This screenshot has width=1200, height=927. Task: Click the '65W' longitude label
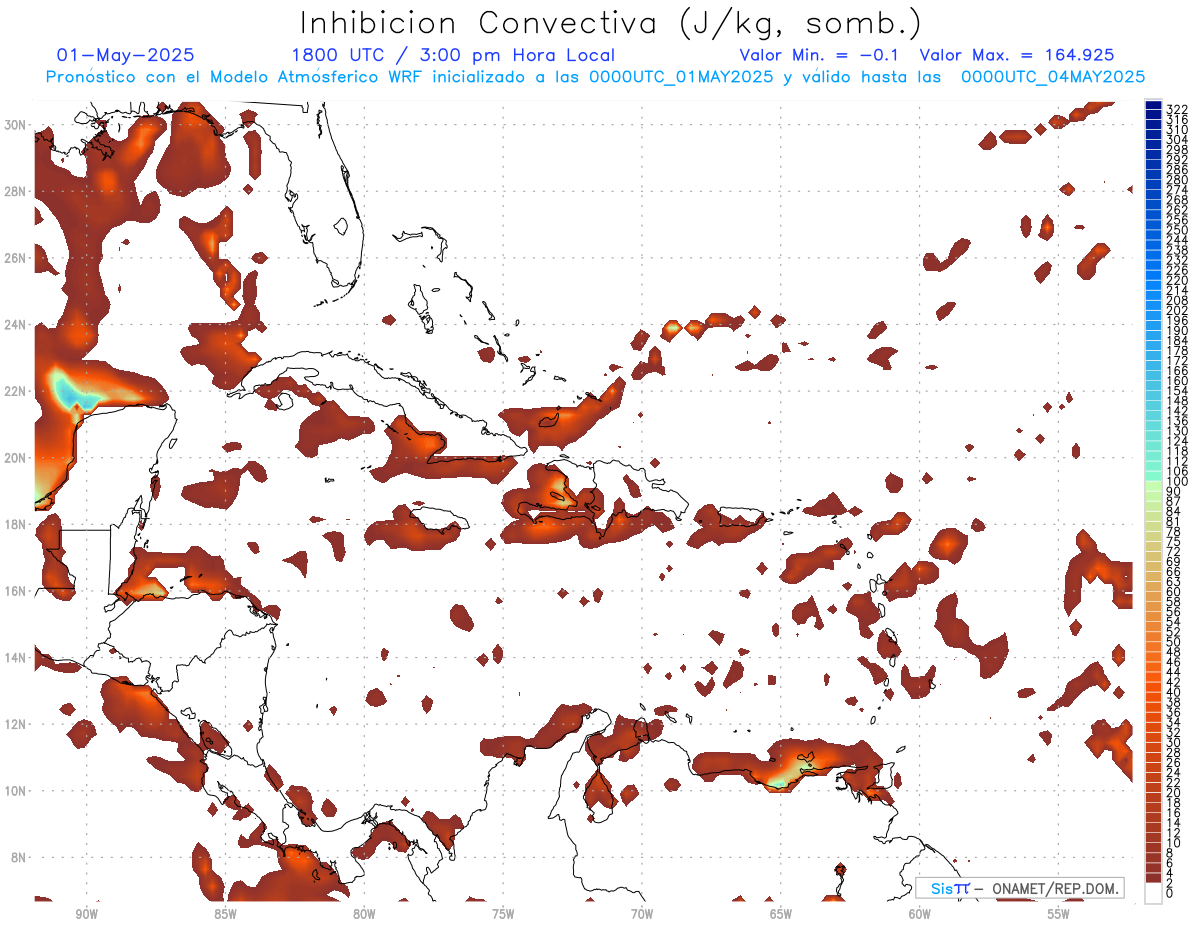point(781,914)
